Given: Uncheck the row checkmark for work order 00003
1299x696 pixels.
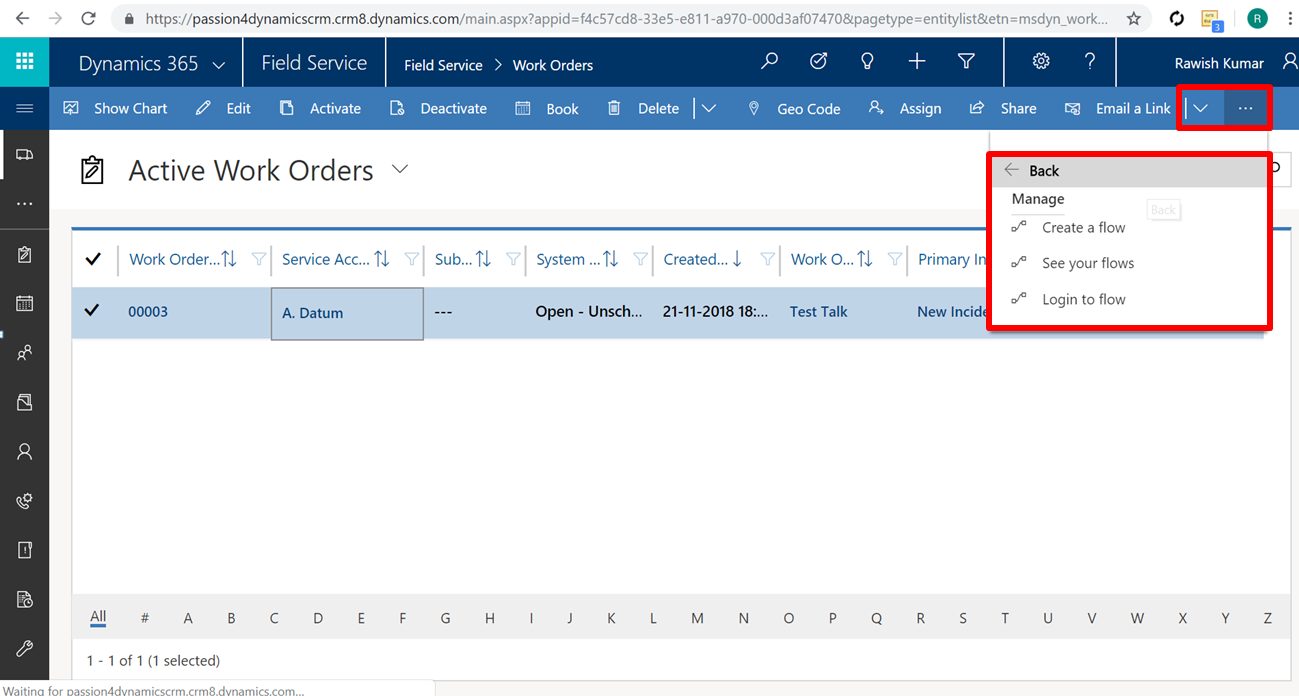Looking at the screenshot, I should (x=92, y=311).
